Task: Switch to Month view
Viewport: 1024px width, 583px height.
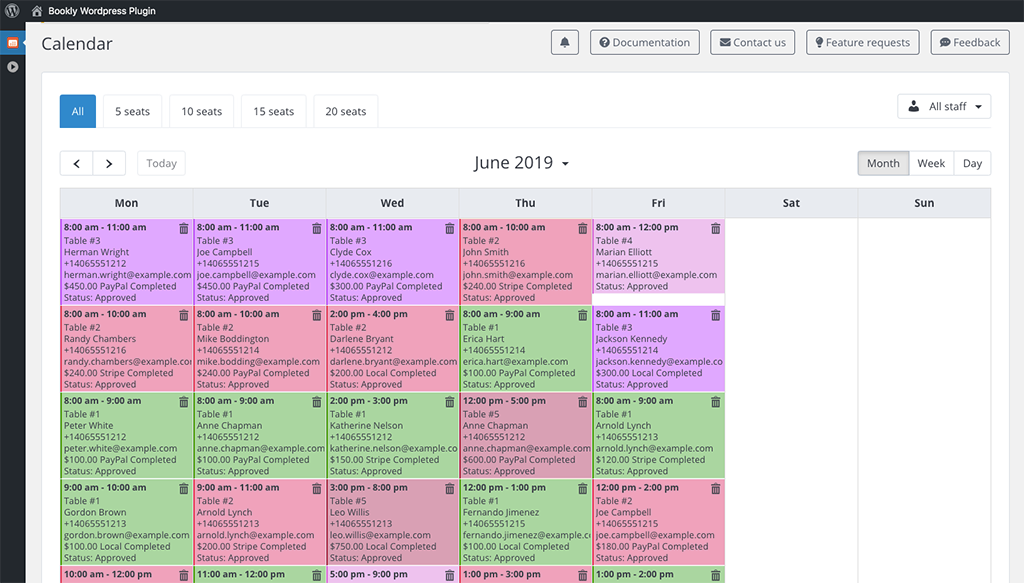Action: pos(883,163)
